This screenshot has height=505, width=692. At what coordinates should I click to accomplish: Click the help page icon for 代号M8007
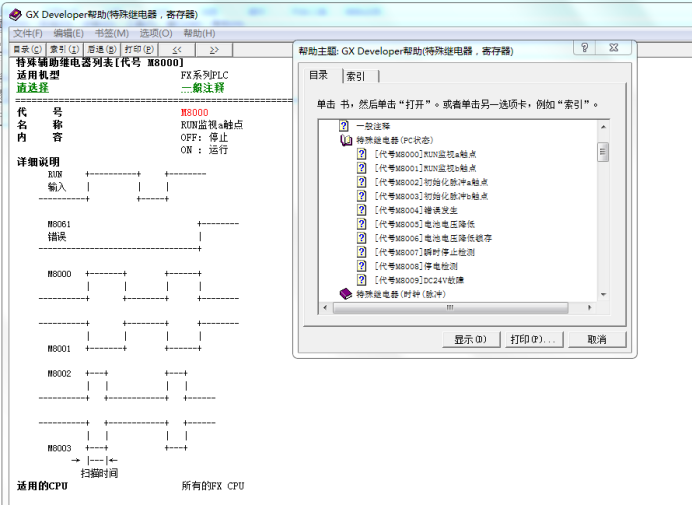pos(361,252)
